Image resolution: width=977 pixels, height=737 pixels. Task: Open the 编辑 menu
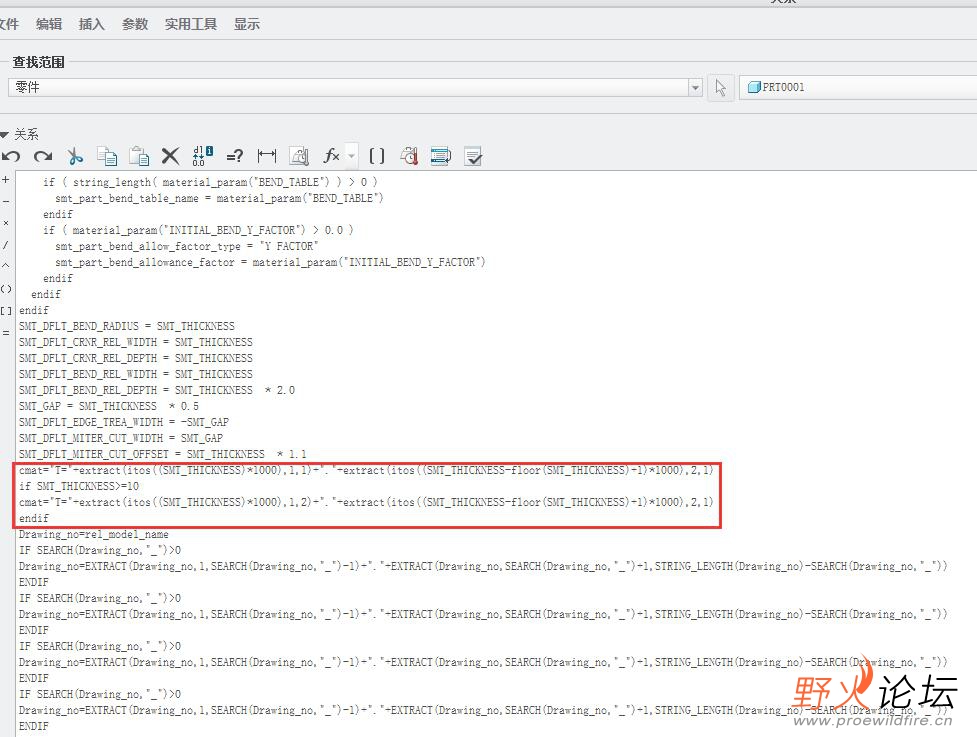click(x=49, y=24)
